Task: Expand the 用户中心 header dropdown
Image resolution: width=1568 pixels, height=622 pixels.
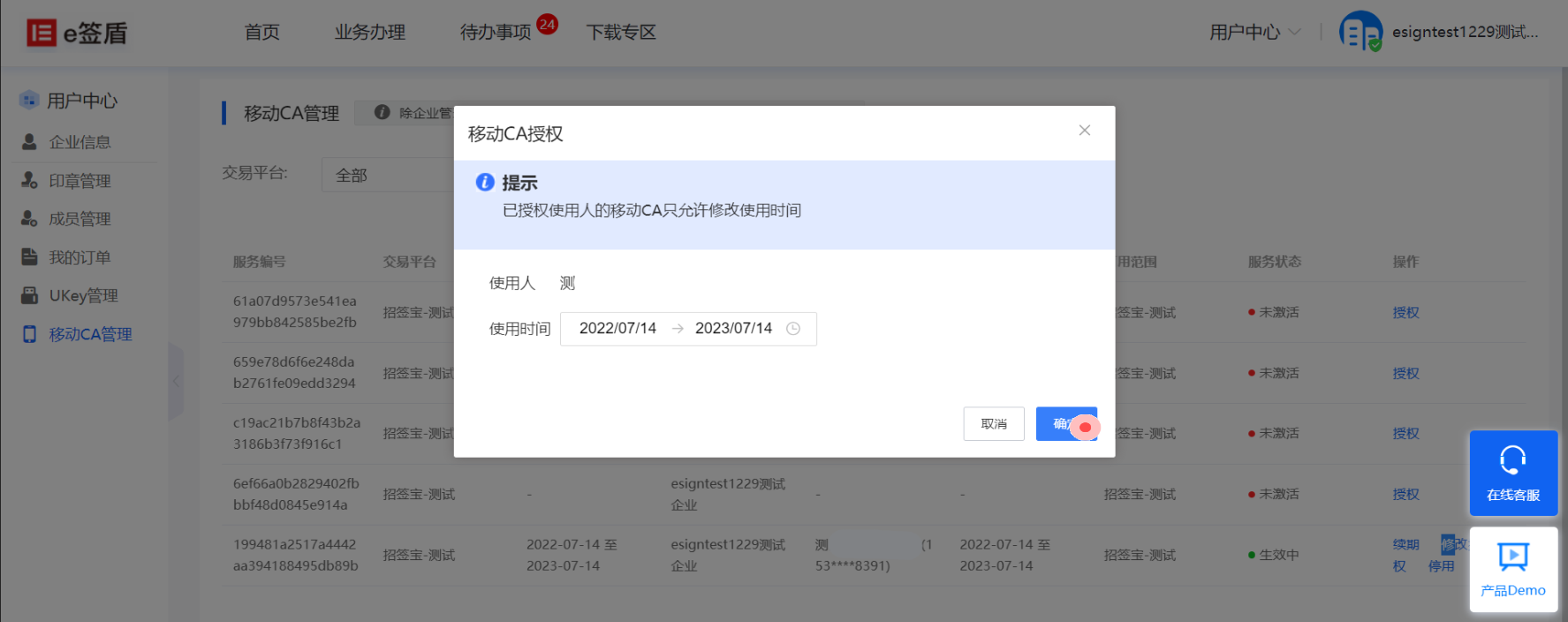Action: (x=1254, y=33)
